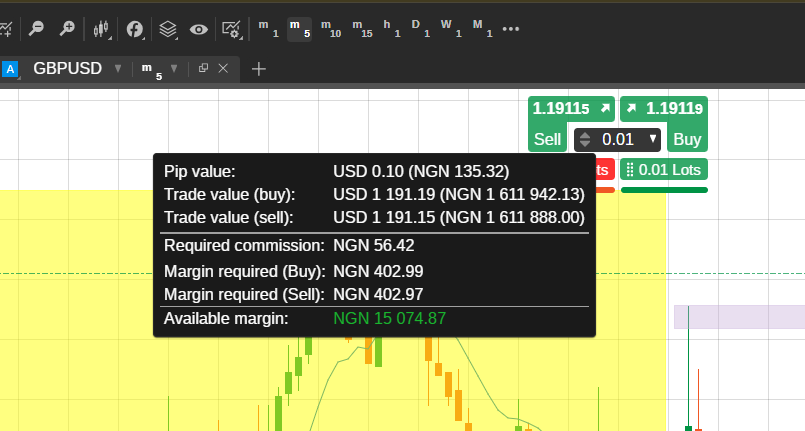This screenshot has height=431, width=805.
Task: Click the green 0.01 Lots volume bar
Action: click(663, 170)
